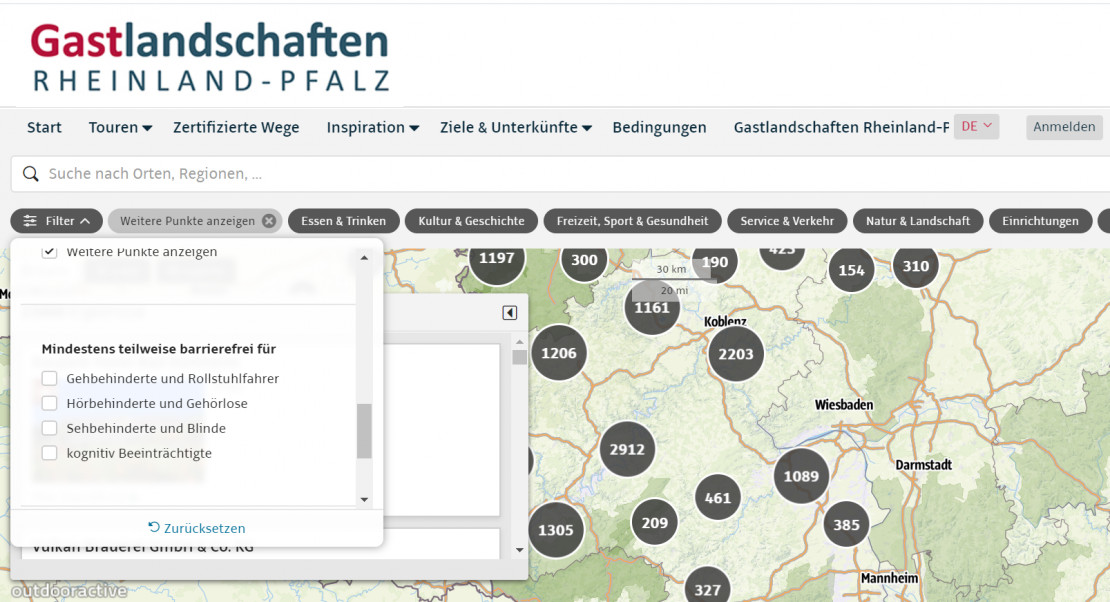Open the map cluster marker 461
The image size is (1110, 602).
point(717,498)
